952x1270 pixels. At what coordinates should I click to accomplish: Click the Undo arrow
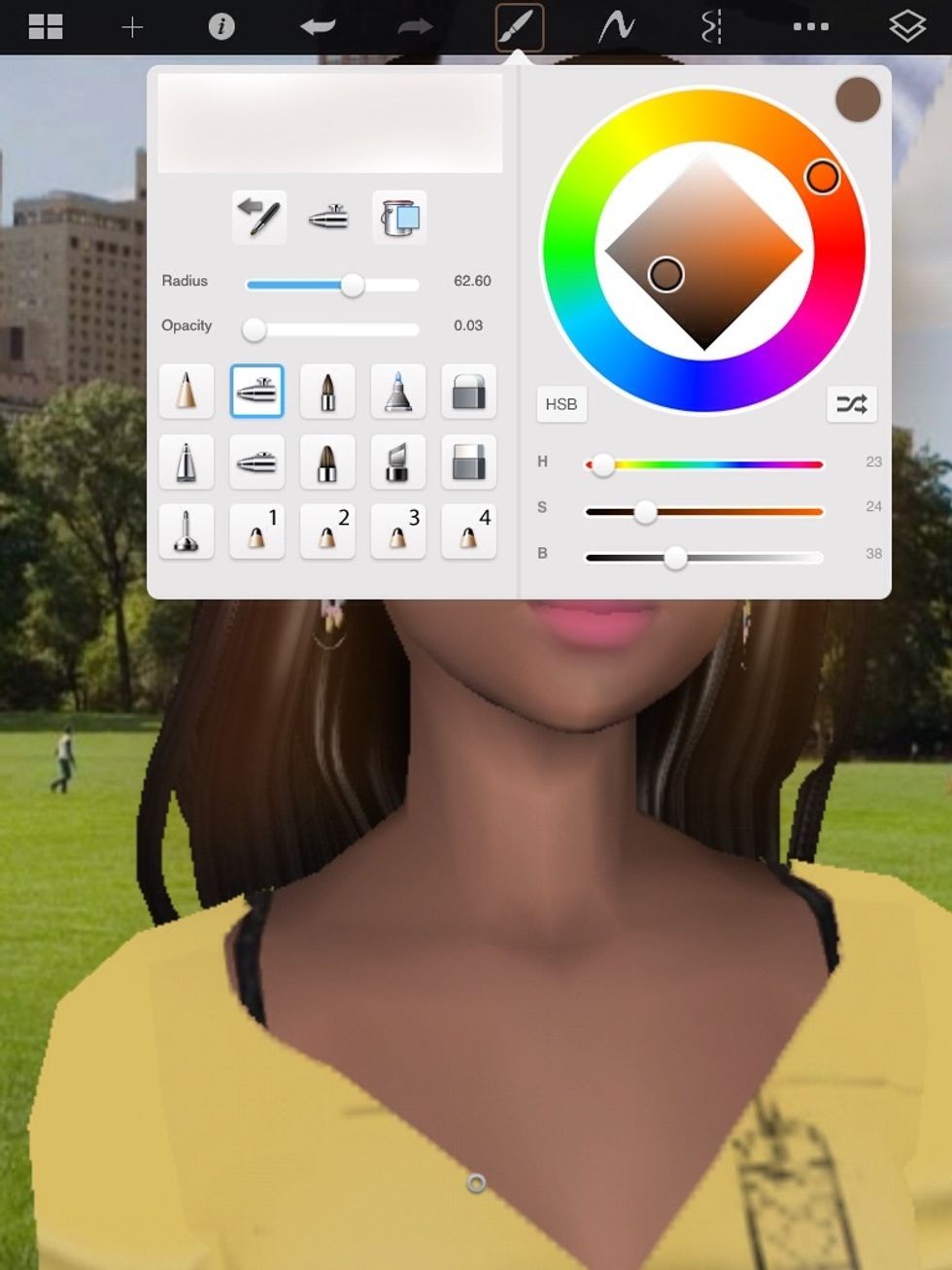[321, 27]
